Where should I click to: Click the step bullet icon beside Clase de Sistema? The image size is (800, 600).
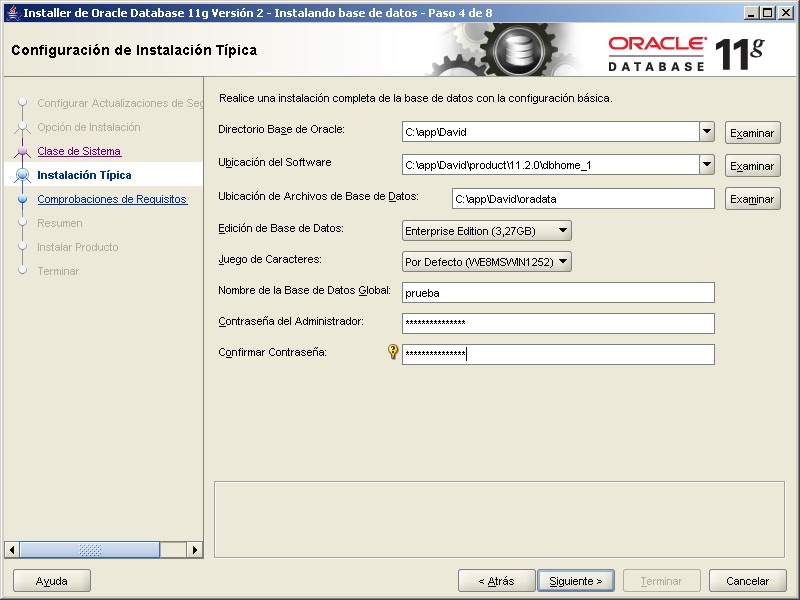(22, 151)
